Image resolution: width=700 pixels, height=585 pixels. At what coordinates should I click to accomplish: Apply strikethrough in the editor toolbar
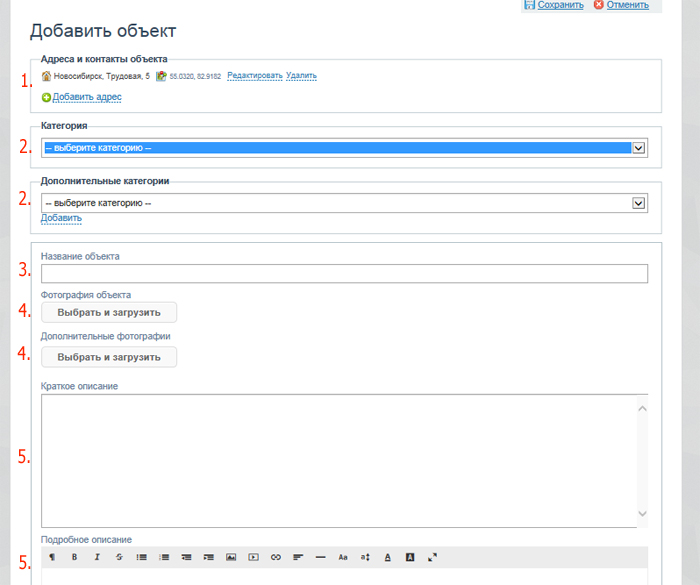(x=119, y=557)
